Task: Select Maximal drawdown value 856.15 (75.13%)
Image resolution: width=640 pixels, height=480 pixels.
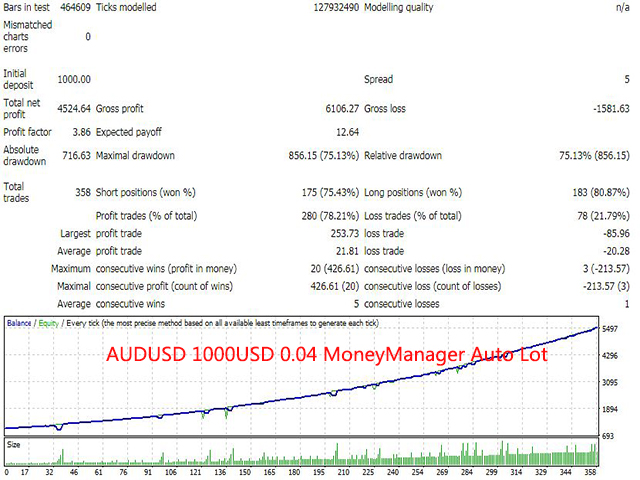Action: 324,156
